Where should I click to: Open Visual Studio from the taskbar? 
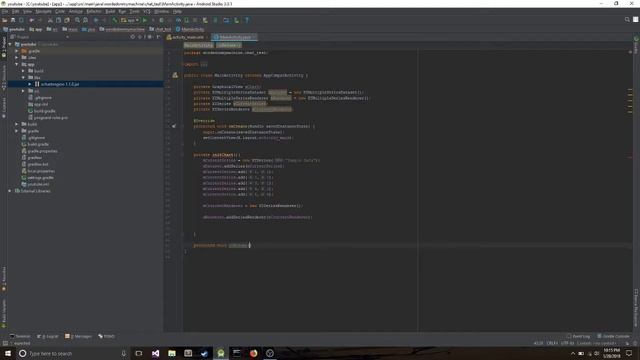[156, 353]
